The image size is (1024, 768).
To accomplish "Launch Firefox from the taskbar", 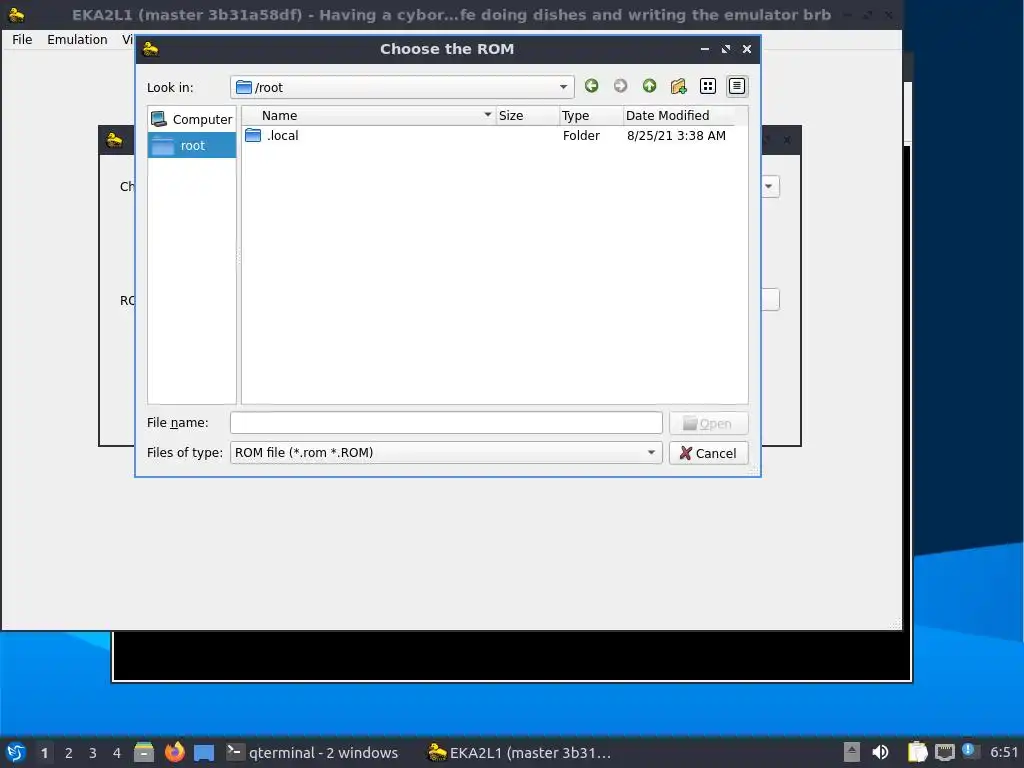I will coord(174,752).
